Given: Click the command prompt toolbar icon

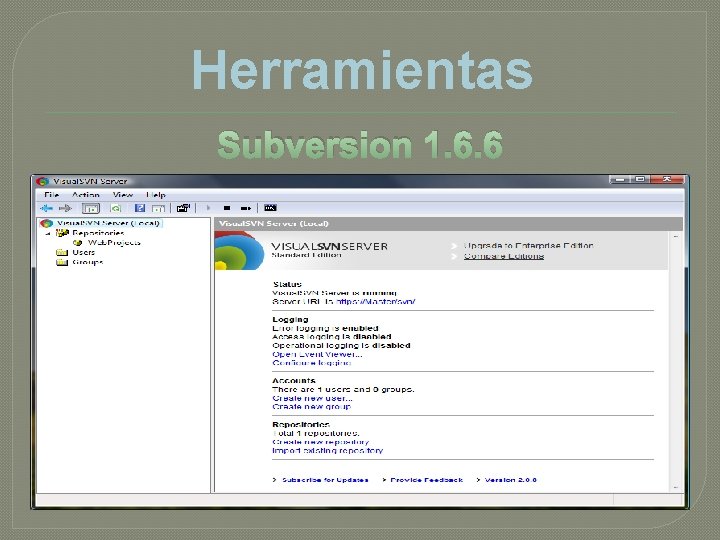Looking at the screenshot, I should tap(270, 208).
